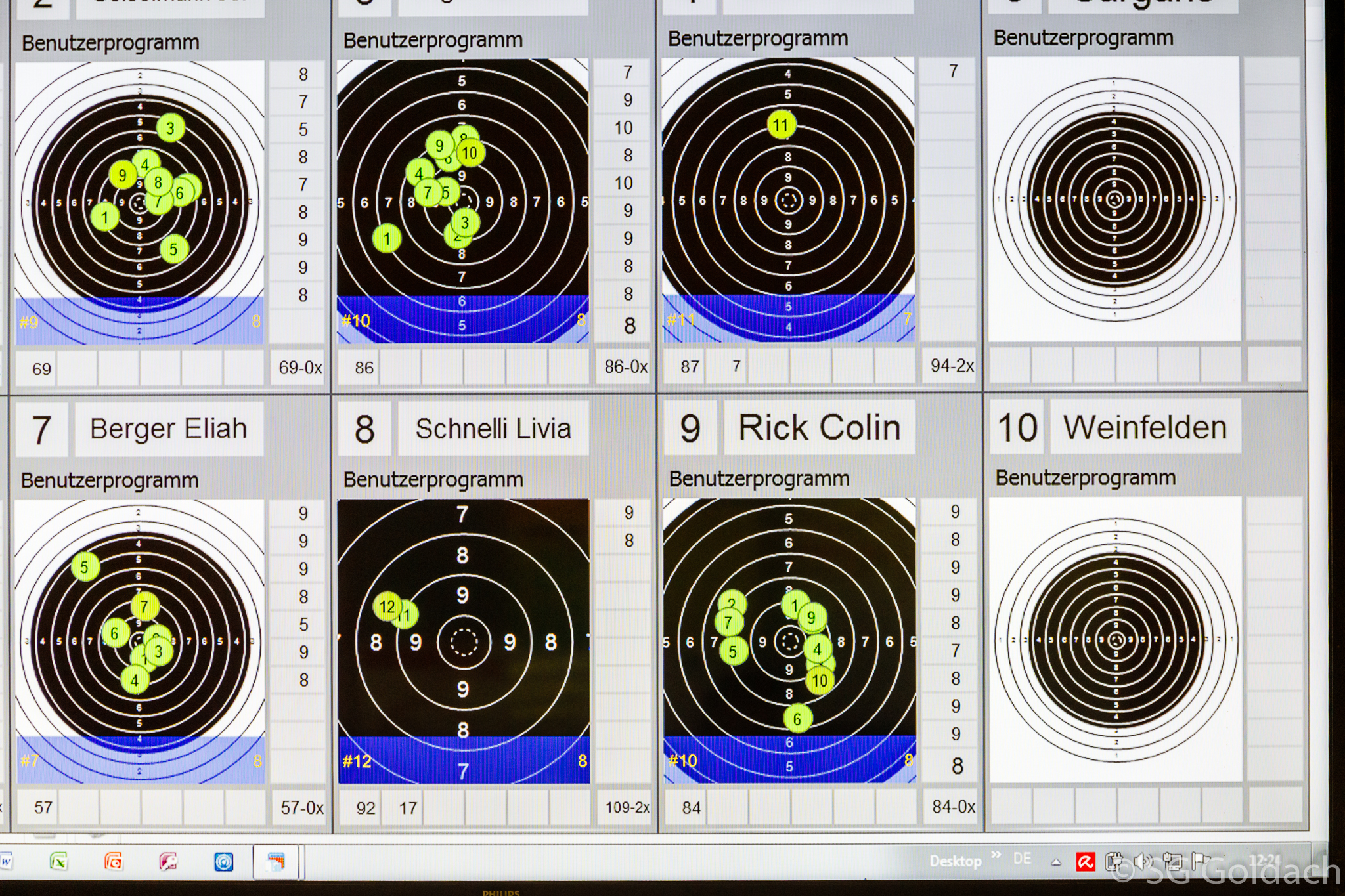Select shot marker 11 on the 94-2x target
Image resolution: width=1345 pixels, height=896 pixels.
pyautogui.click(x=781, y=125)
